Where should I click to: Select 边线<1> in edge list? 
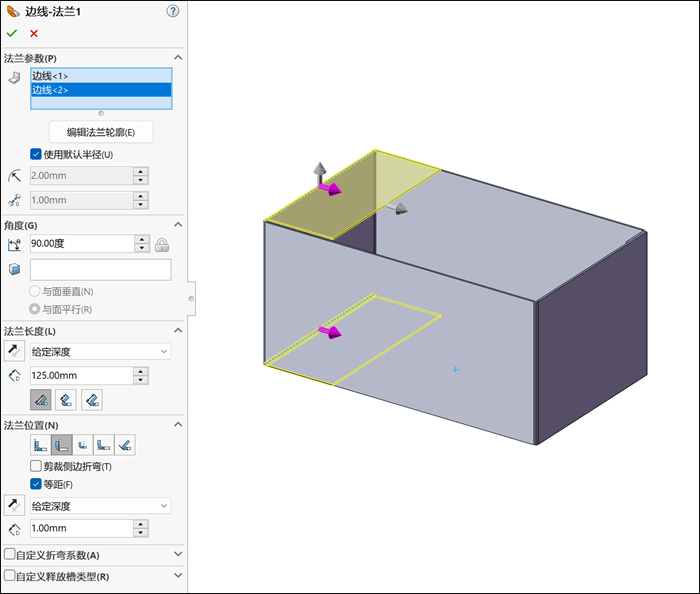point(101,76)
